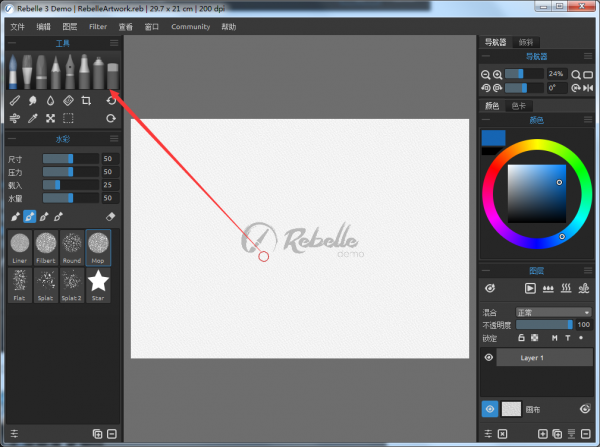600x447 pixels.
Task: Click the Transform arrows tool icon
Action: tap(51, 118)
